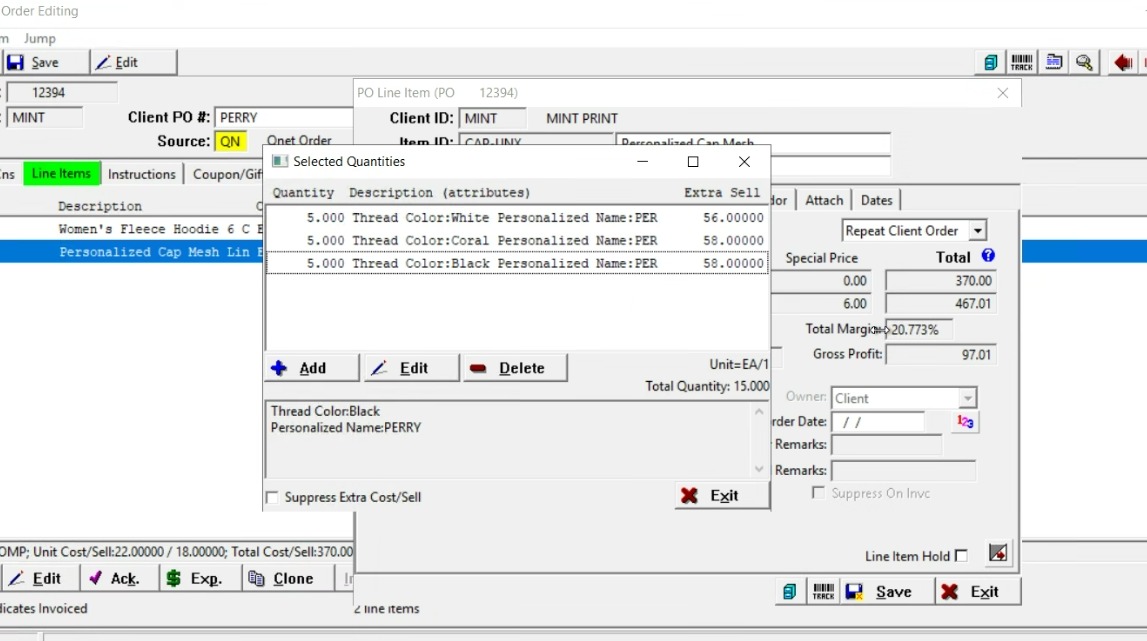This screenshot has width=1147, height=641.
Task: Click the icon beside Line Item Hold checkbox
Action: click(x=998, y=553)
